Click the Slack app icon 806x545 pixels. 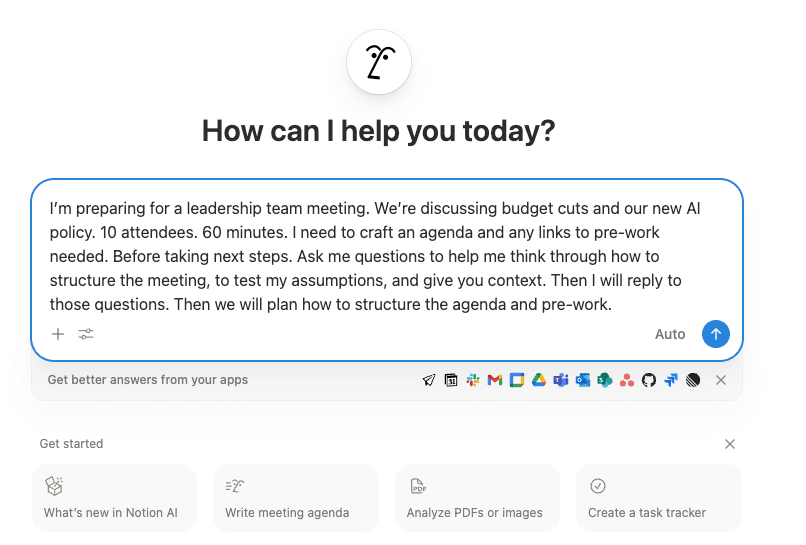click(472, 380)
